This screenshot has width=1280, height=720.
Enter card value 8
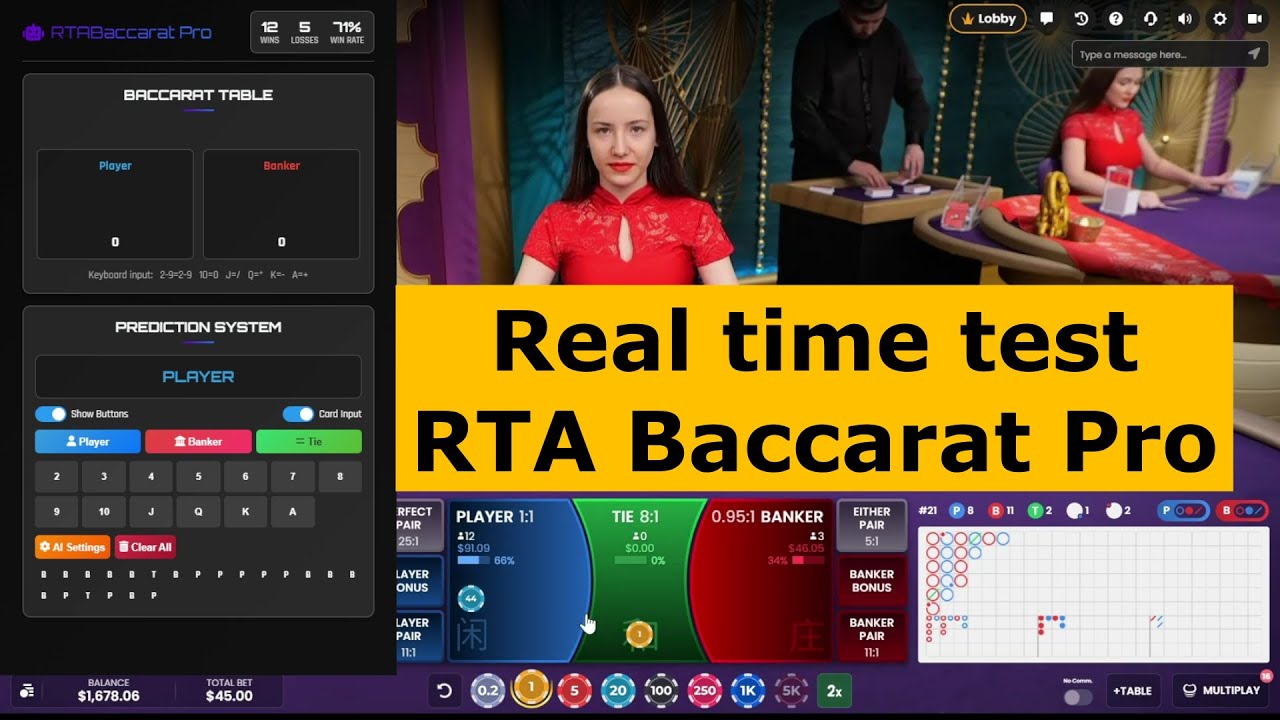pyautogui.click(x=340, y=477)
